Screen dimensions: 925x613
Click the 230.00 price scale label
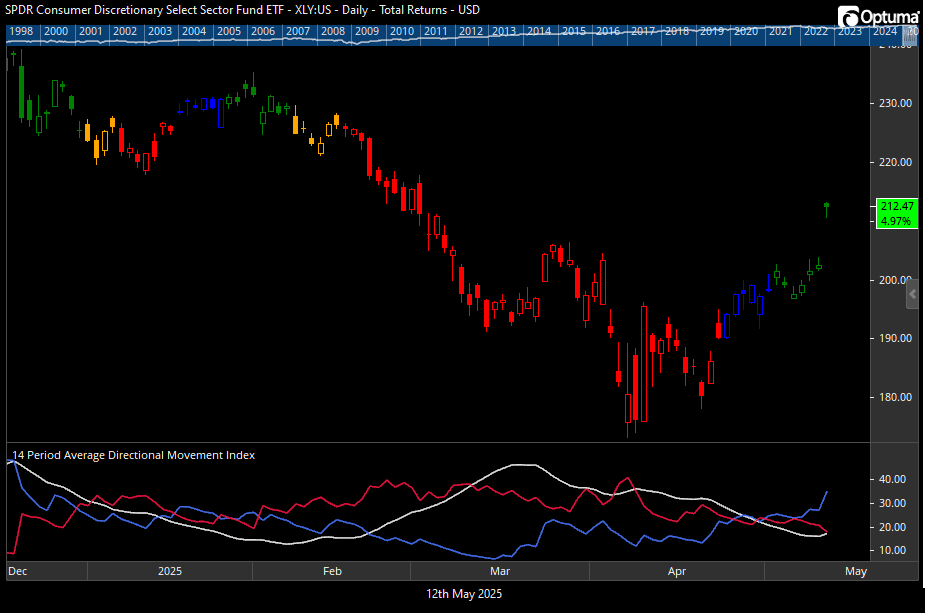[x=895, y=103]
